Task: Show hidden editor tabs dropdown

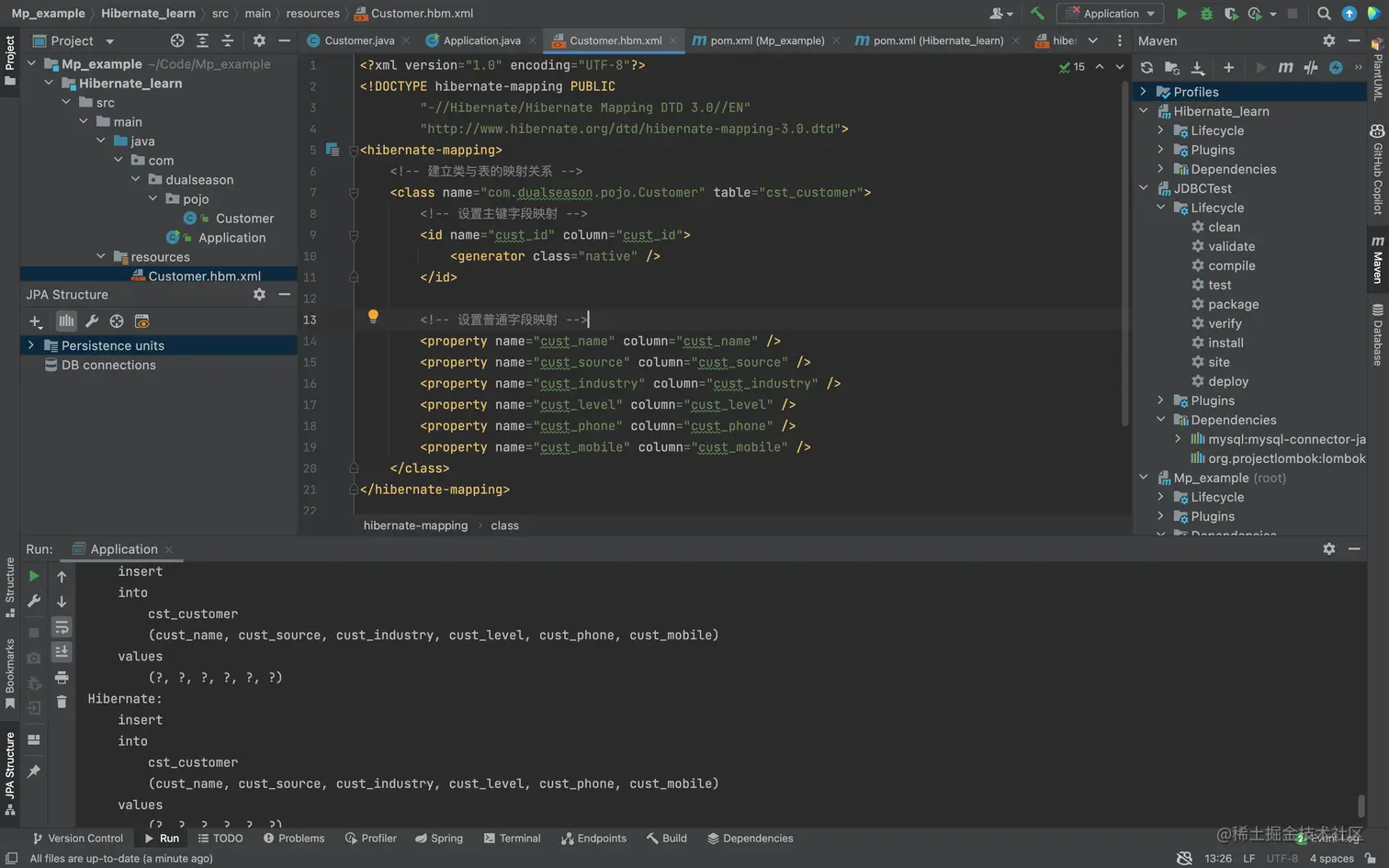Action: point(1092,40)
